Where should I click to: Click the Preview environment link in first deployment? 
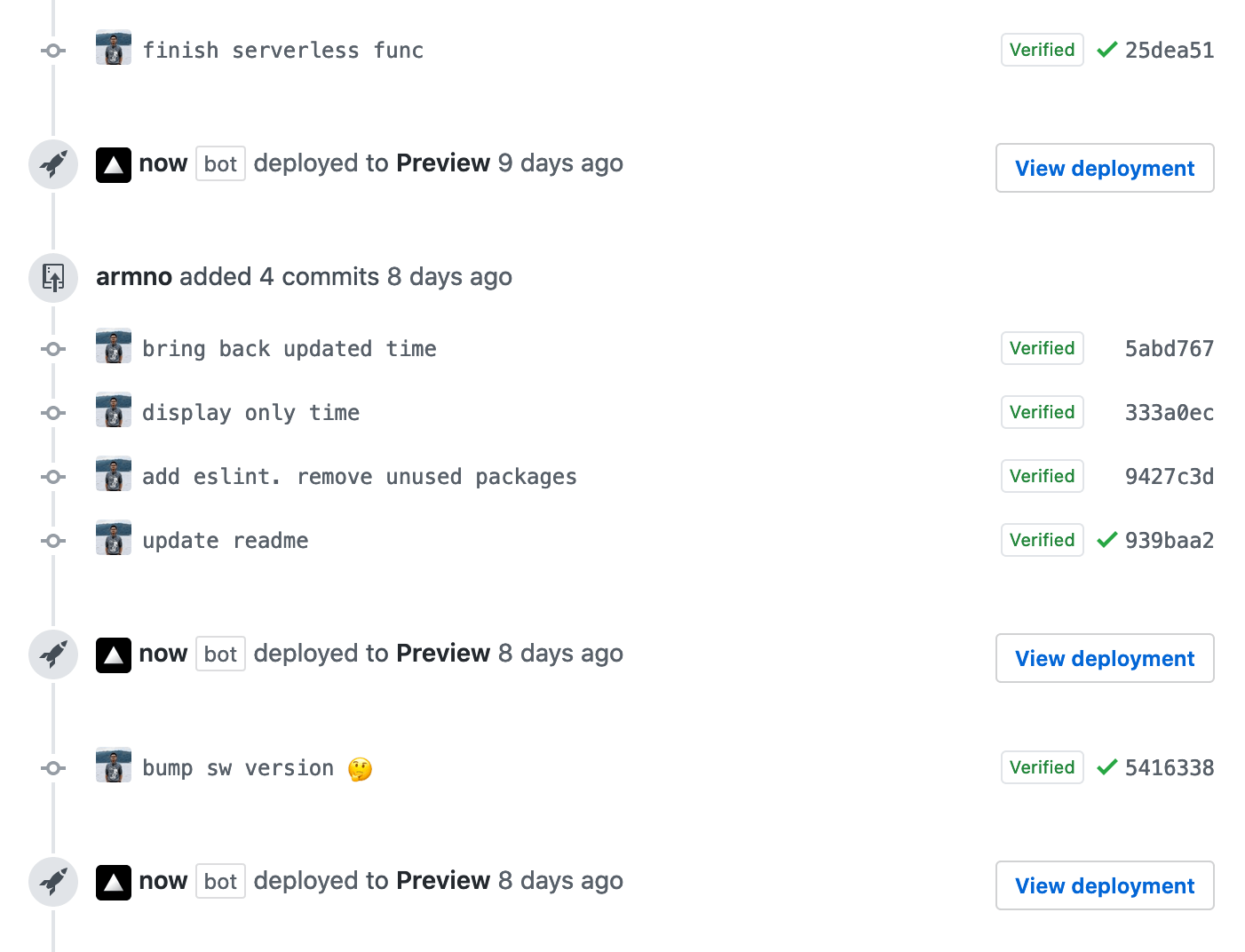[x=443, y=163]
